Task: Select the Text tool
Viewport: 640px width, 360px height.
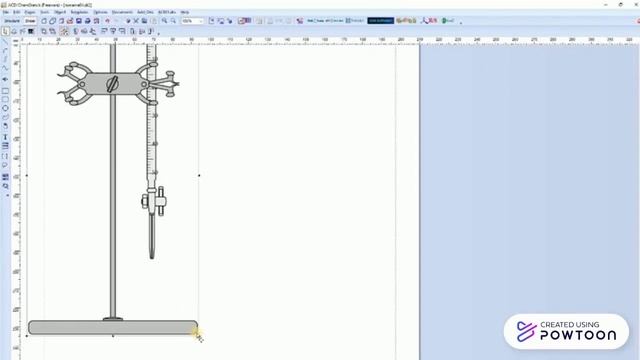Action: [5, 137]
